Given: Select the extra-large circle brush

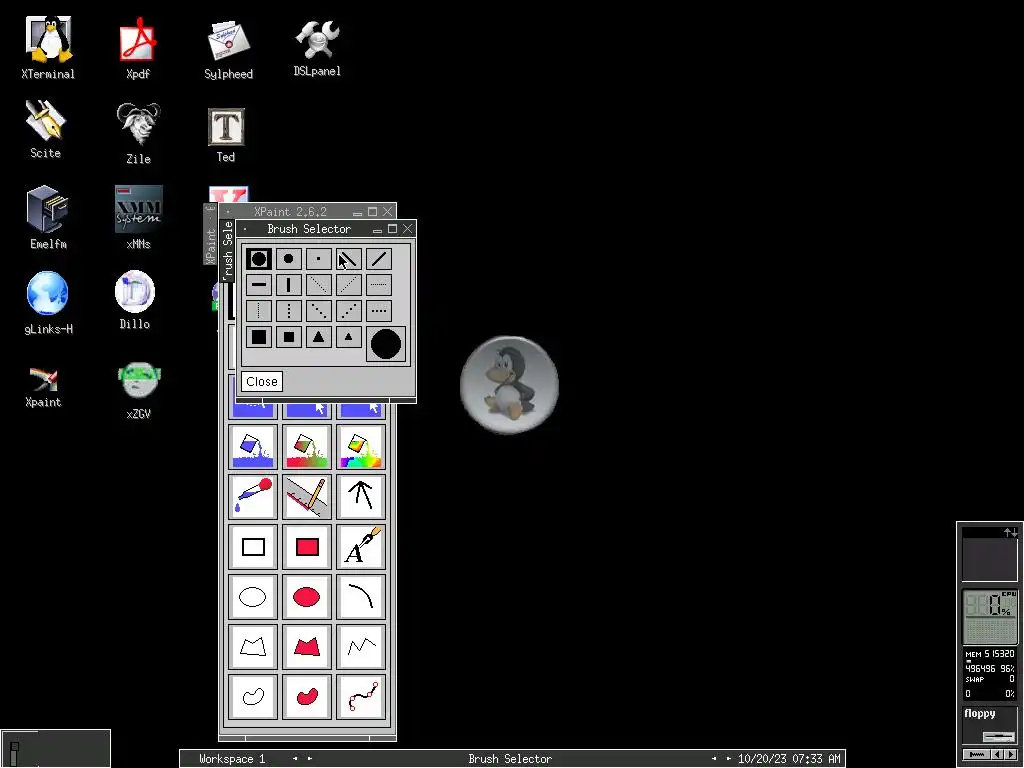Looking at the screenshot, I should [x=386, y=344].
